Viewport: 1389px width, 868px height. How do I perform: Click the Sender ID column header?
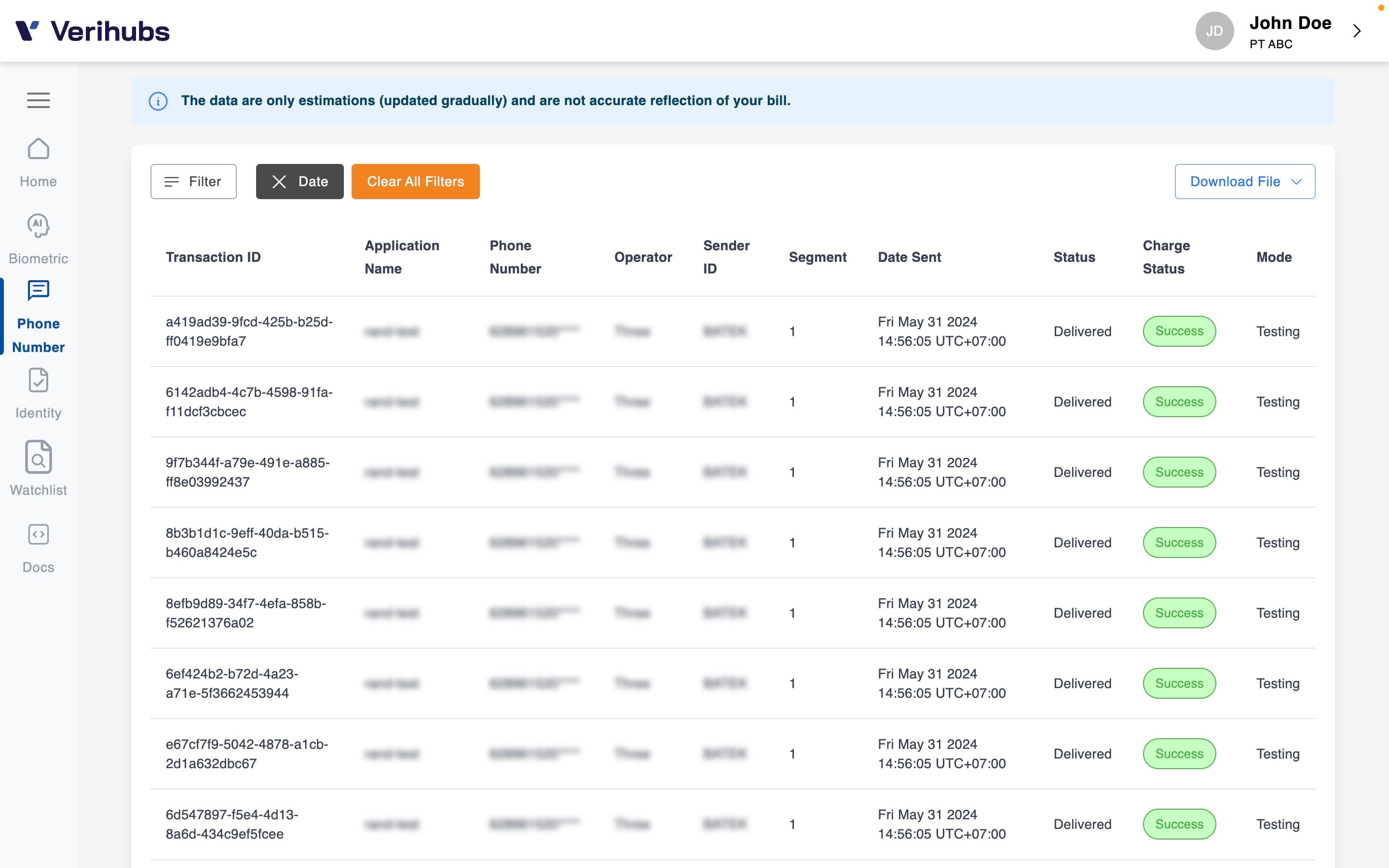[726, 257]
